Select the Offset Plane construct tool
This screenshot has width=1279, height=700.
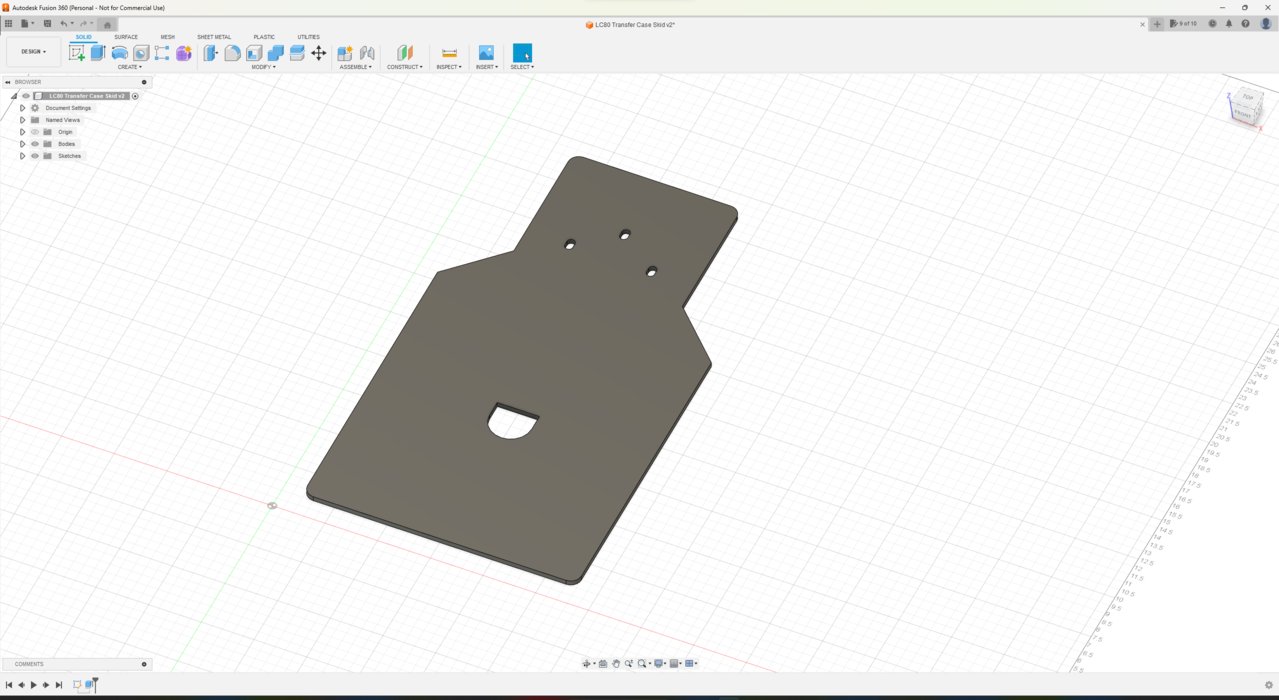click(405, 53)
